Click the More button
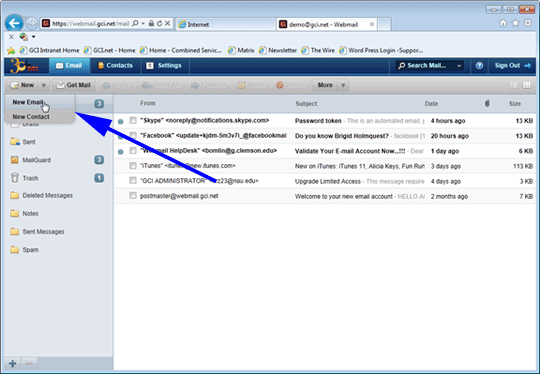Screen dimensions: 540x374 pyautogui.click(x=325, y=85)
